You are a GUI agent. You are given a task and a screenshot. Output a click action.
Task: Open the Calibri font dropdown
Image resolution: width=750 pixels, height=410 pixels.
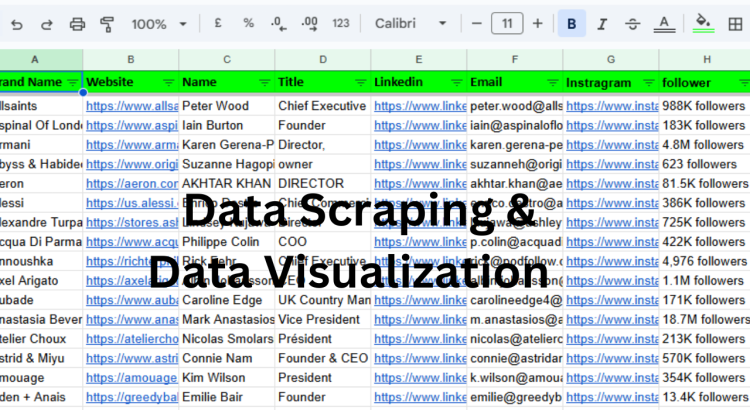coord(410,23)
